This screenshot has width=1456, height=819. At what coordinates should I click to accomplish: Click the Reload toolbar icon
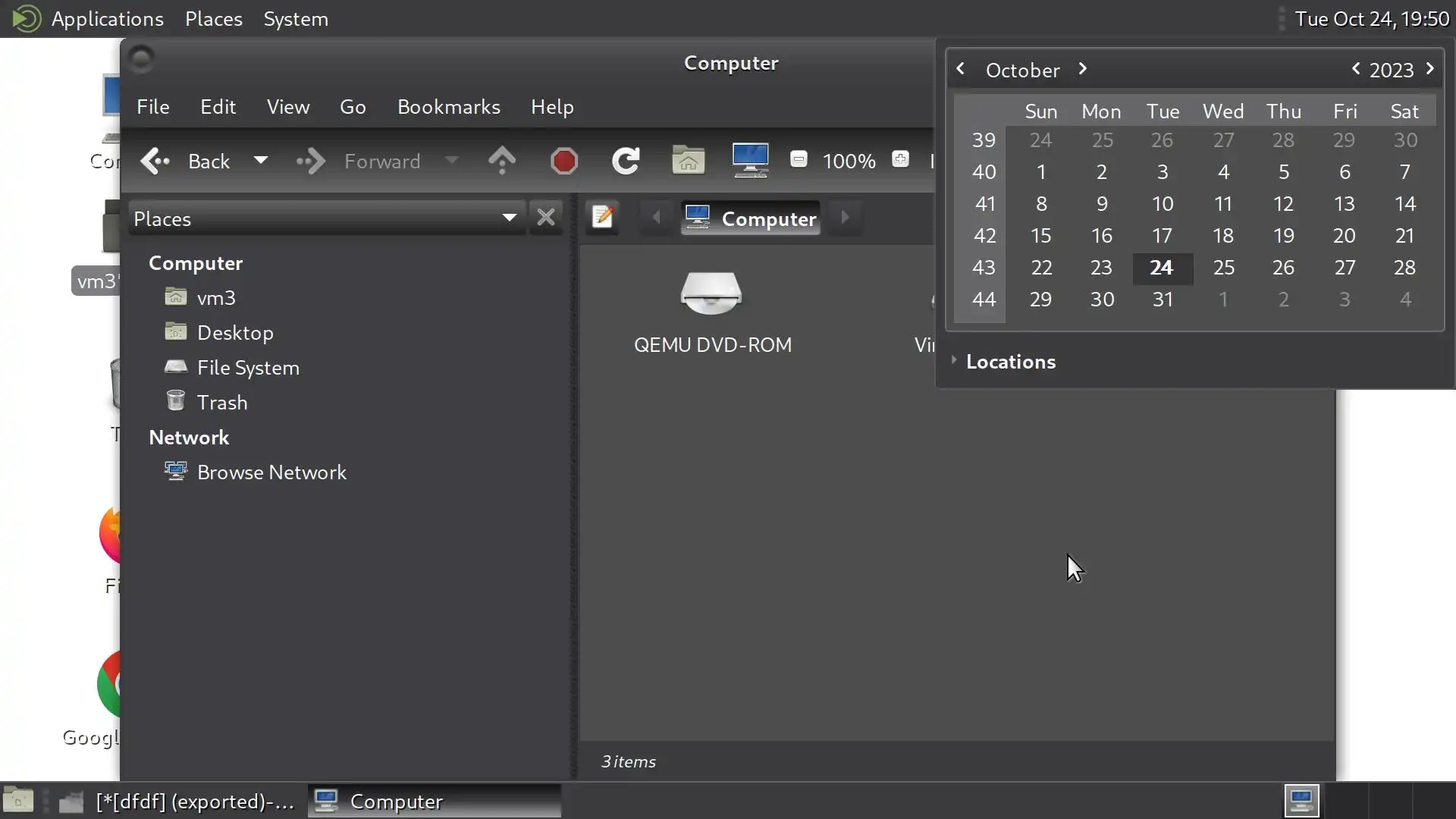pos(626,161)
